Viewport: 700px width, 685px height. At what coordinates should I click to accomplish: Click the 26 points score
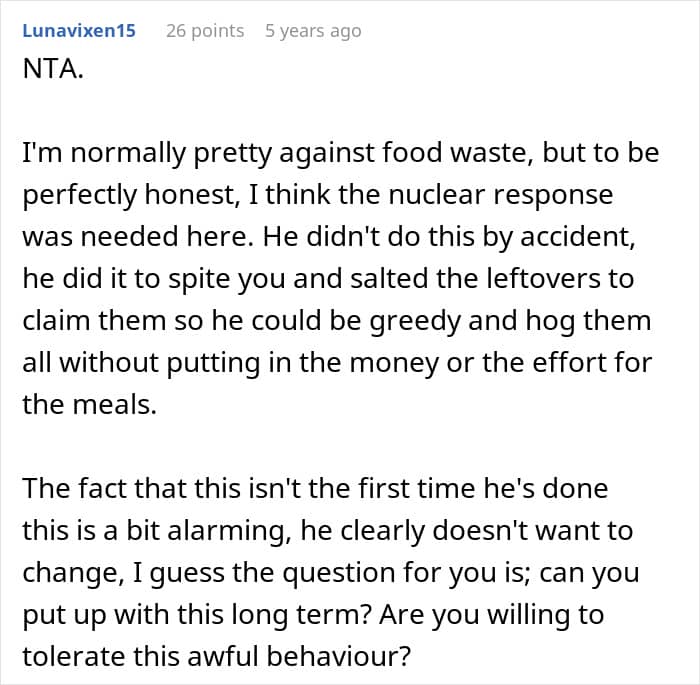(x=204, y=31)
